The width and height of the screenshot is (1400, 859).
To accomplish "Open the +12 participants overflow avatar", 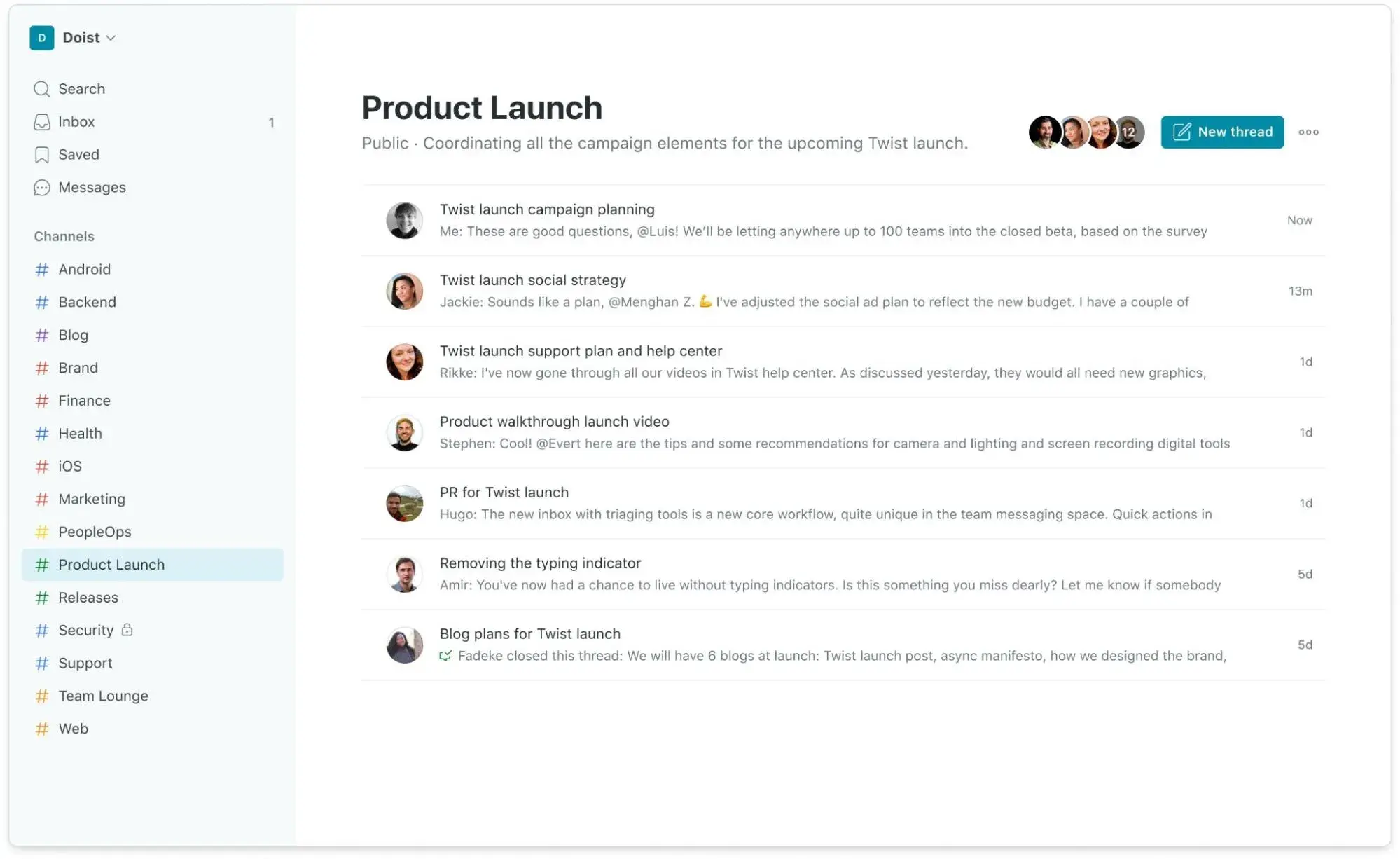I will point(1128,132).
